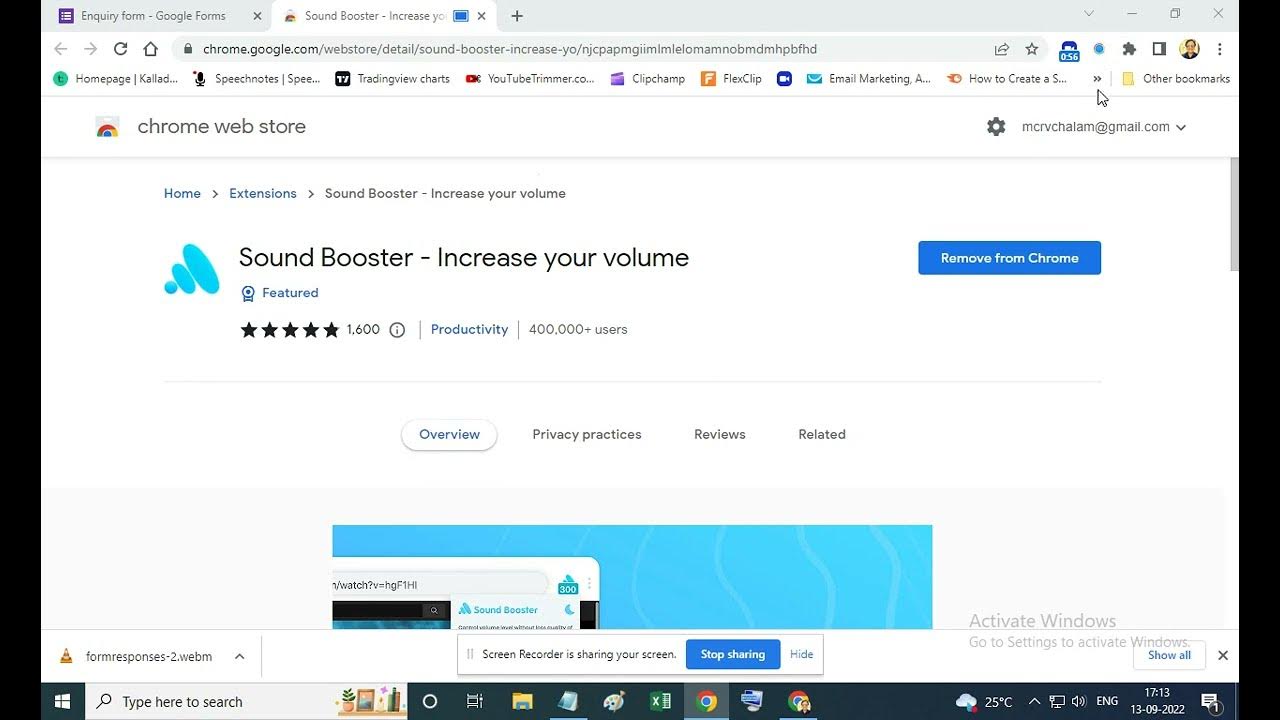Show more bookmarks with the double chevron
Viewport: 1280px width, 720px height.
(1097, 79)
